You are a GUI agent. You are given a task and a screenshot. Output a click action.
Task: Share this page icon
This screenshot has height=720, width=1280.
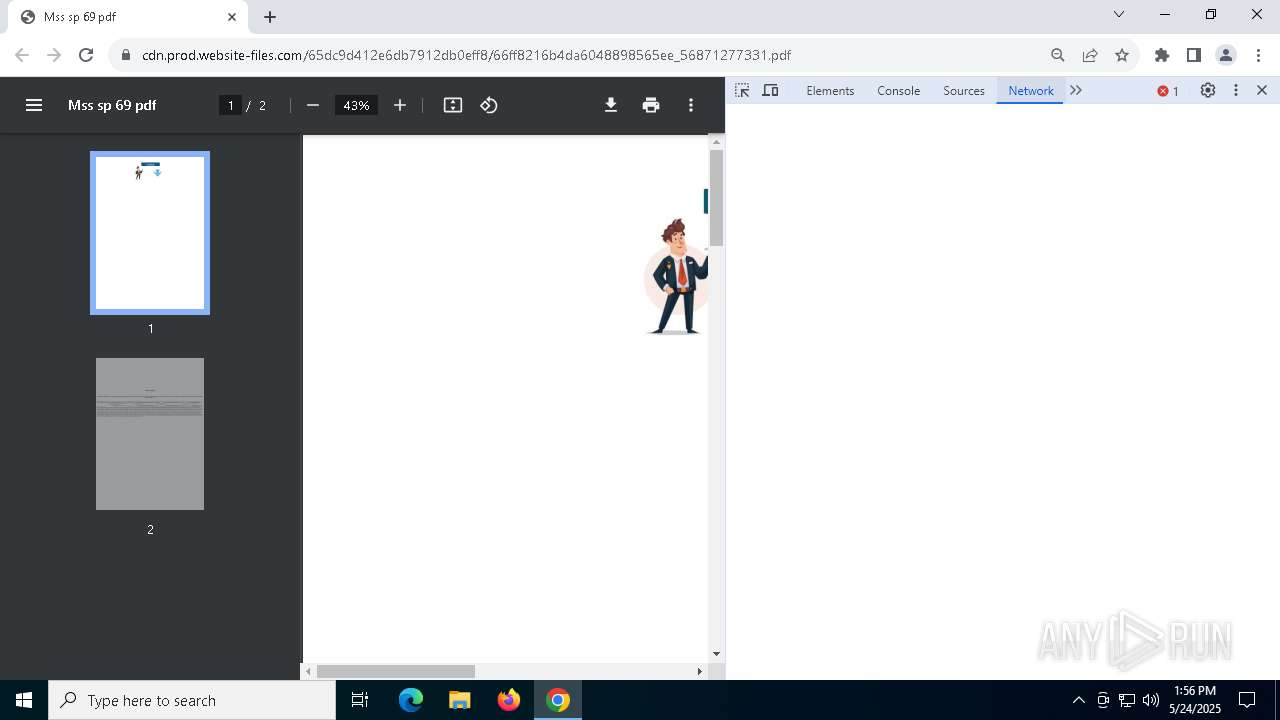point(1090,55)
